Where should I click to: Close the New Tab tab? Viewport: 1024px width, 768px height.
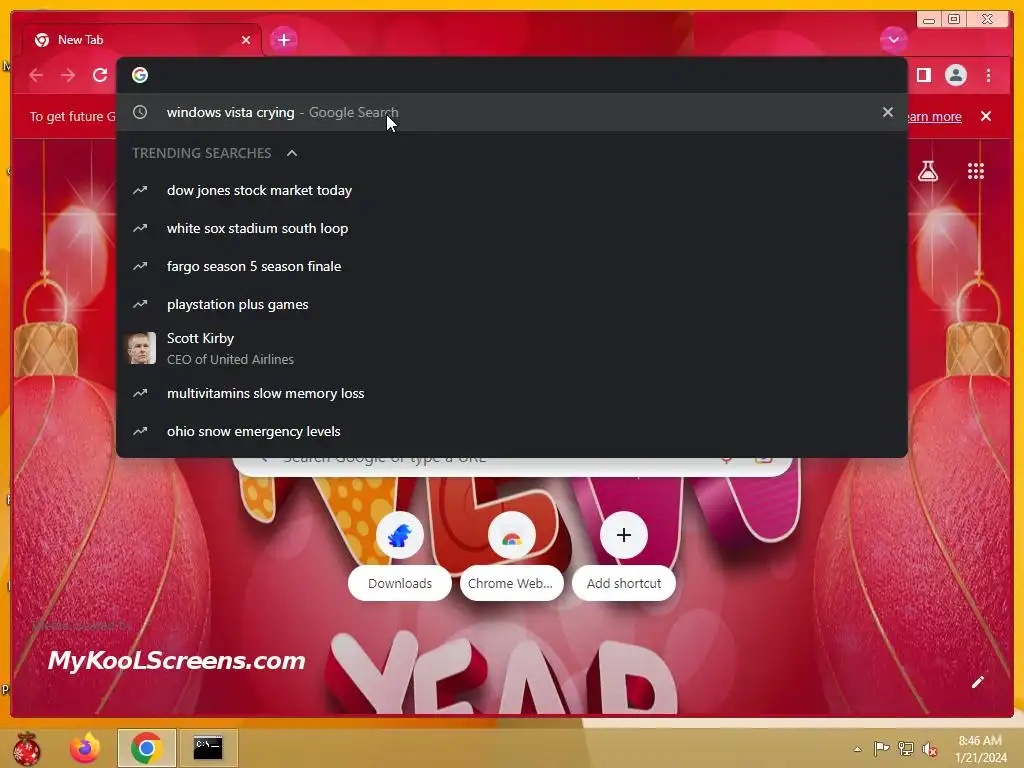pyautogui.click(x=246, y=40)
